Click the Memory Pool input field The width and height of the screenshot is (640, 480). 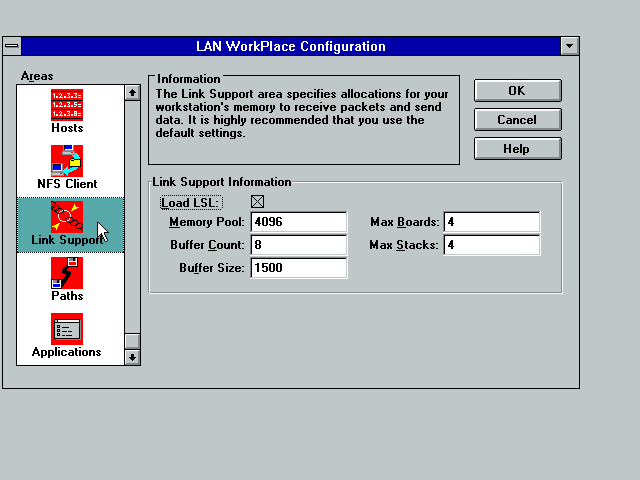pos(299,222)
